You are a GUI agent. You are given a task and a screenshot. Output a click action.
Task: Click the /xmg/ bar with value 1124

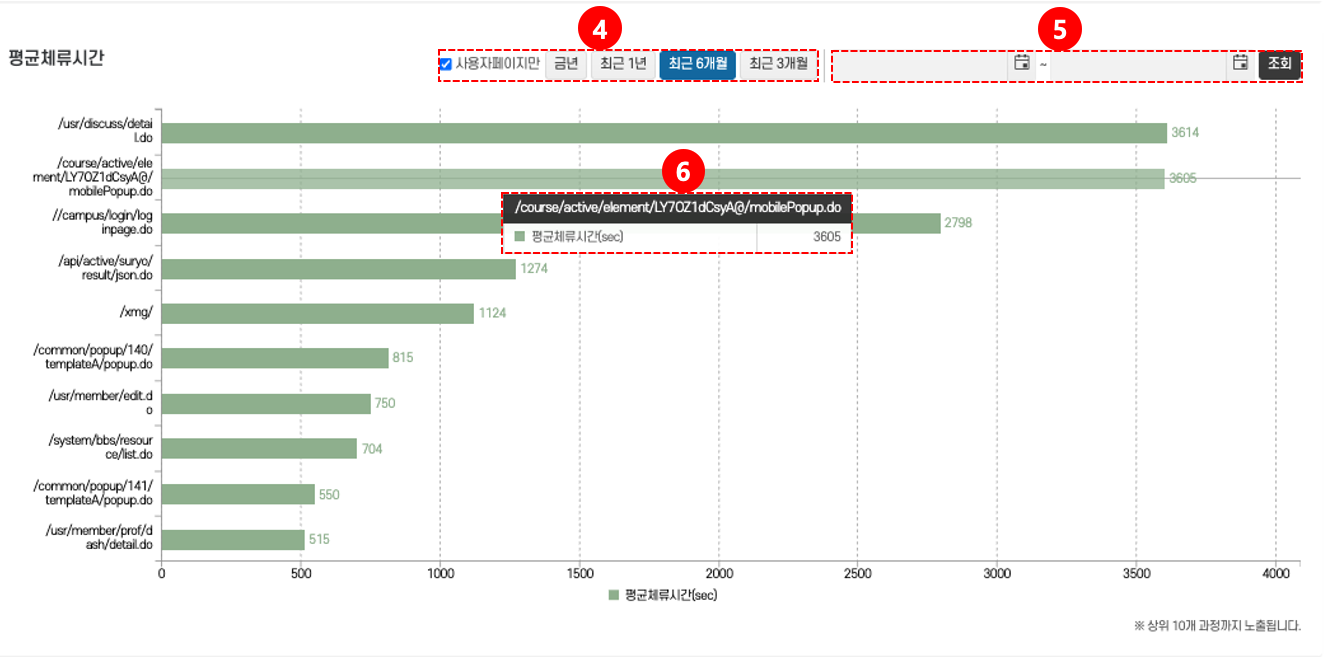point(317,314)
